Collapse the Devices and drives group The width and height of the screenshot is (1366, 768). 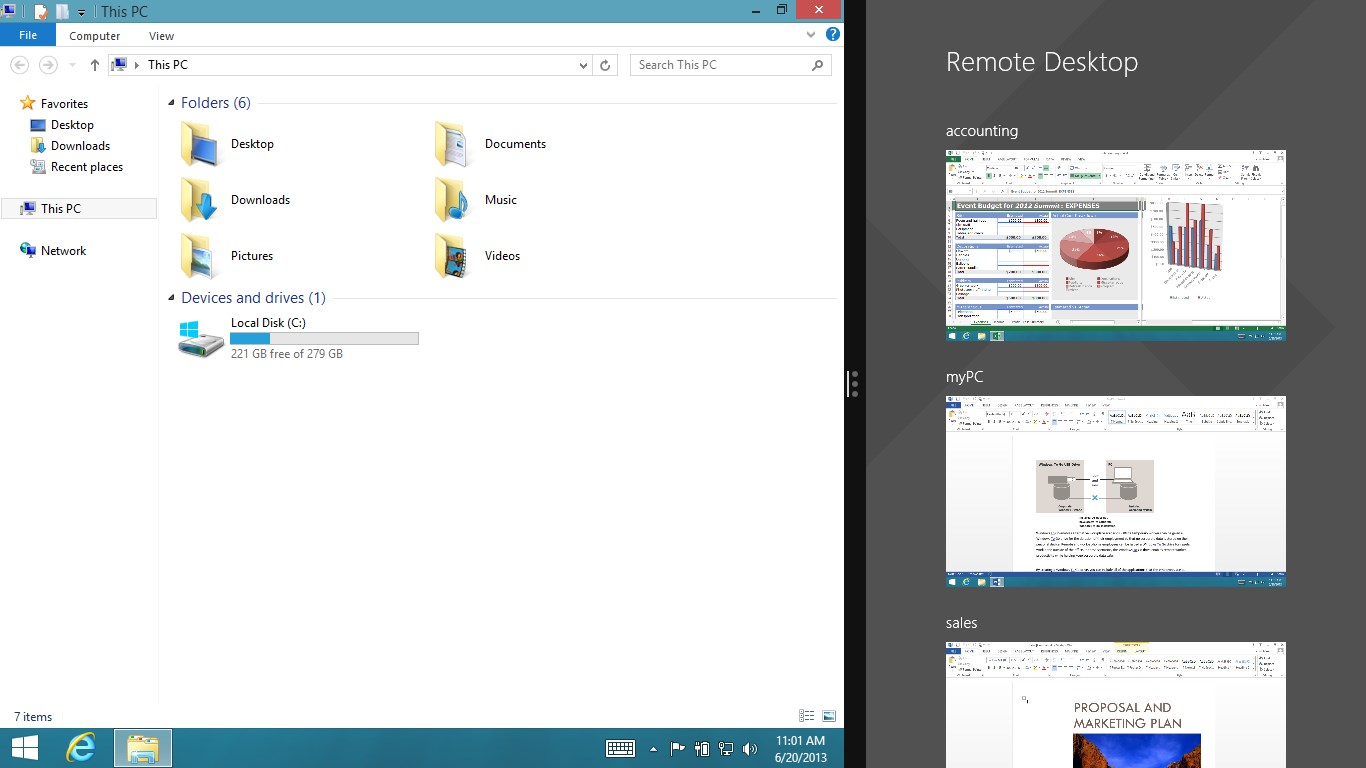point(172,298)
